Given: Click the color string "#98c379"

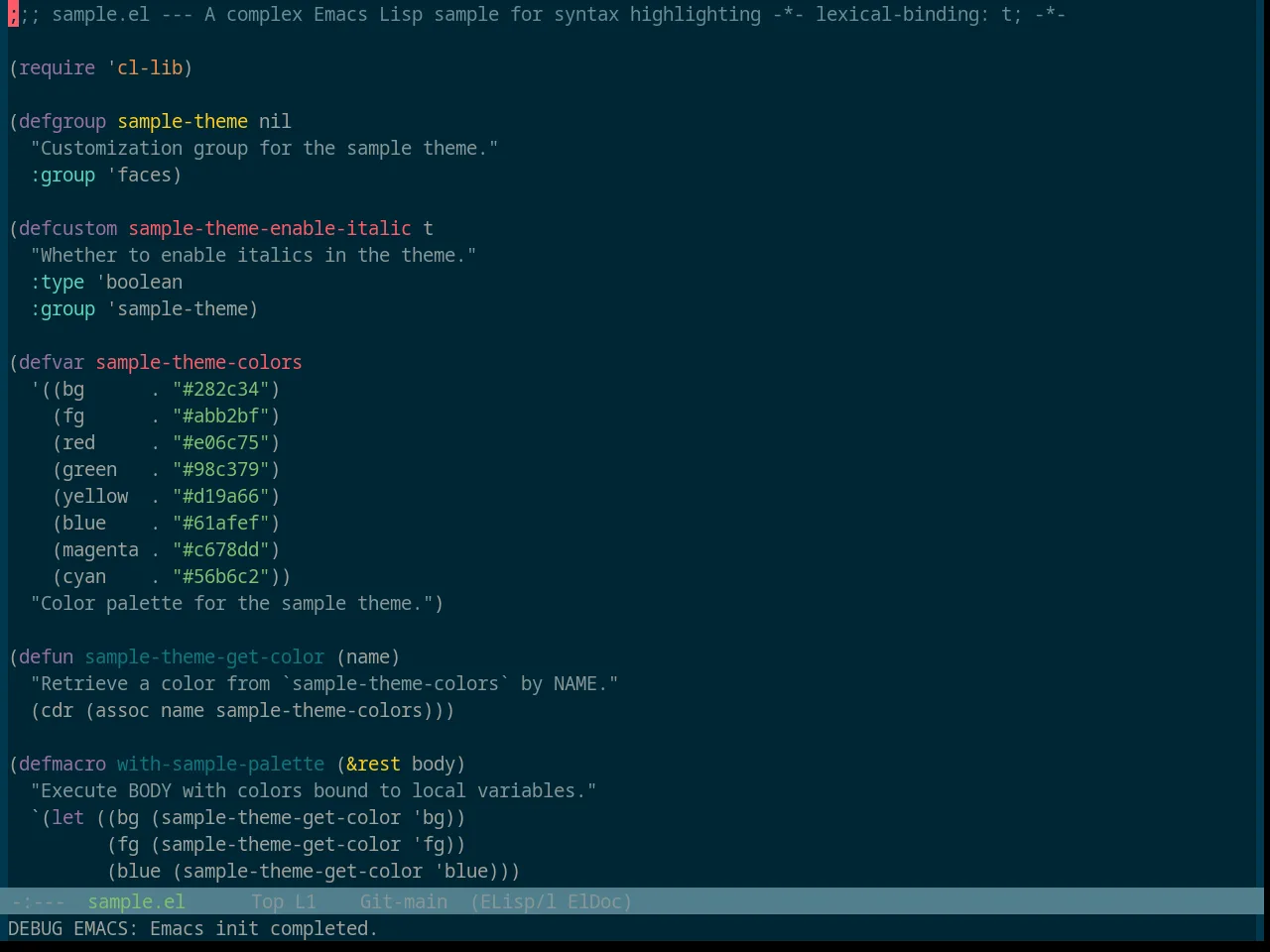Looking at the screenshot, I should click(x=220, y=469).
